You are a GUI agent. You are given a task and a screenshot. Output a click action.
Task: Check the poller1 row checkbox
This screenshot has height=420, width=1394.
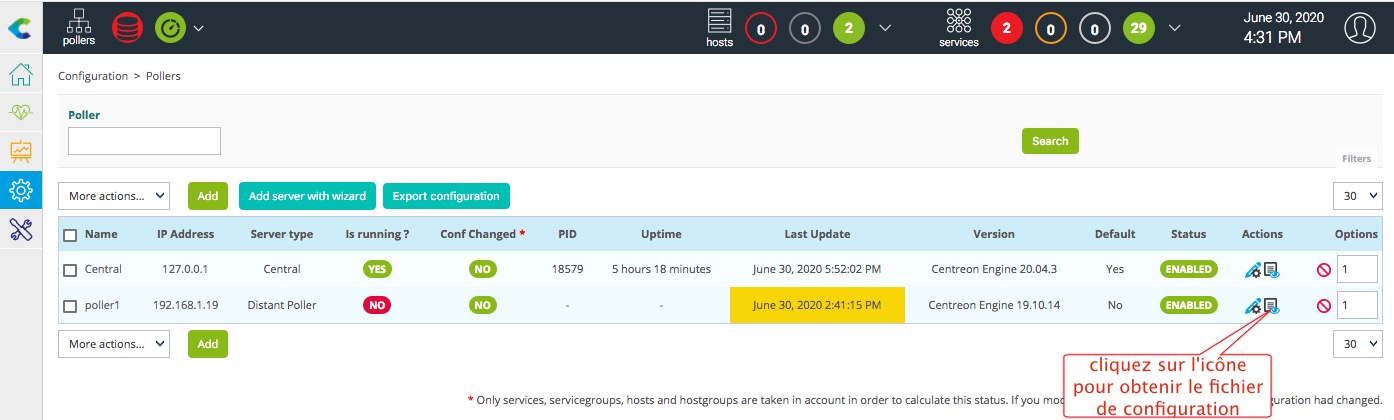pos(70,306)
